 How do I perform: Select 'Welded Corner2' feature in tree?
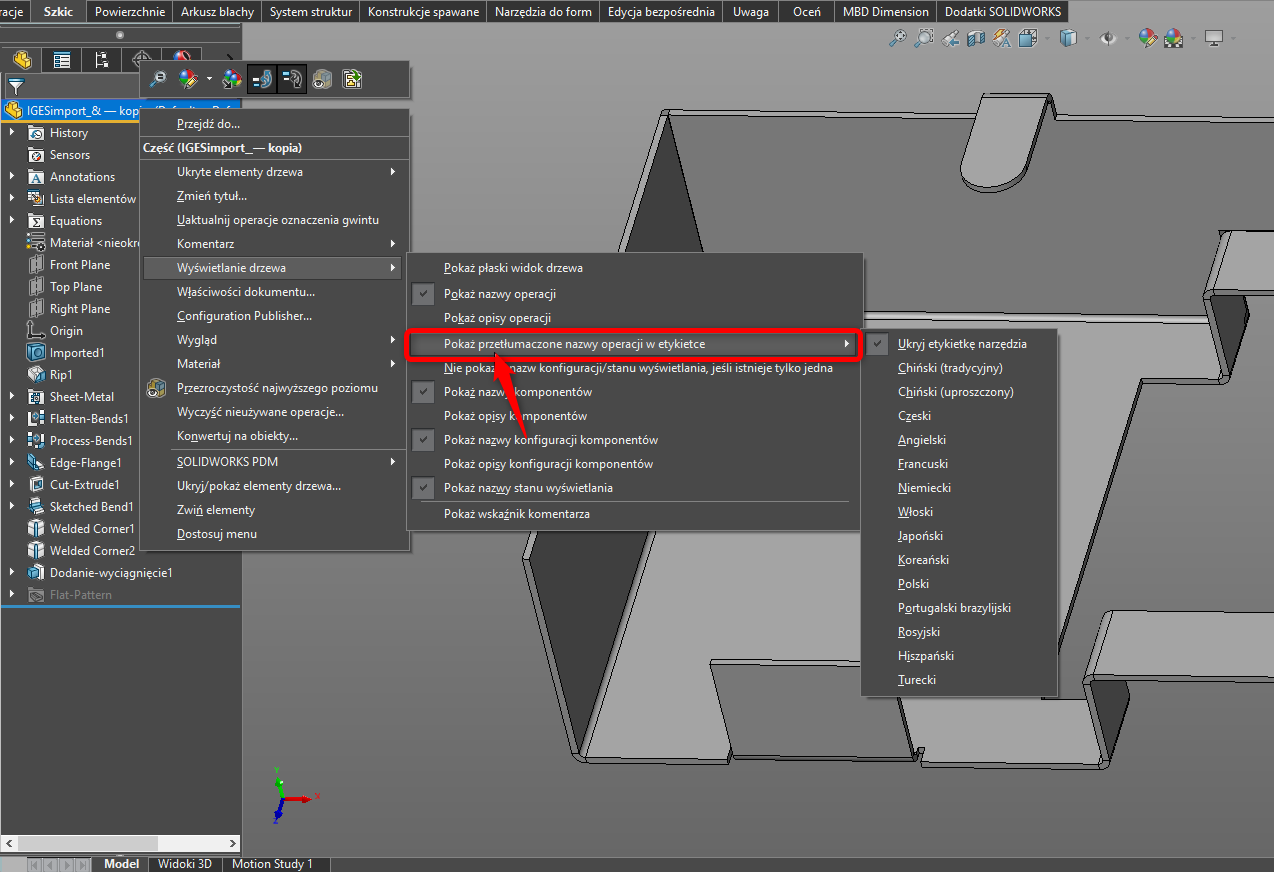click(x=92, y=551)
